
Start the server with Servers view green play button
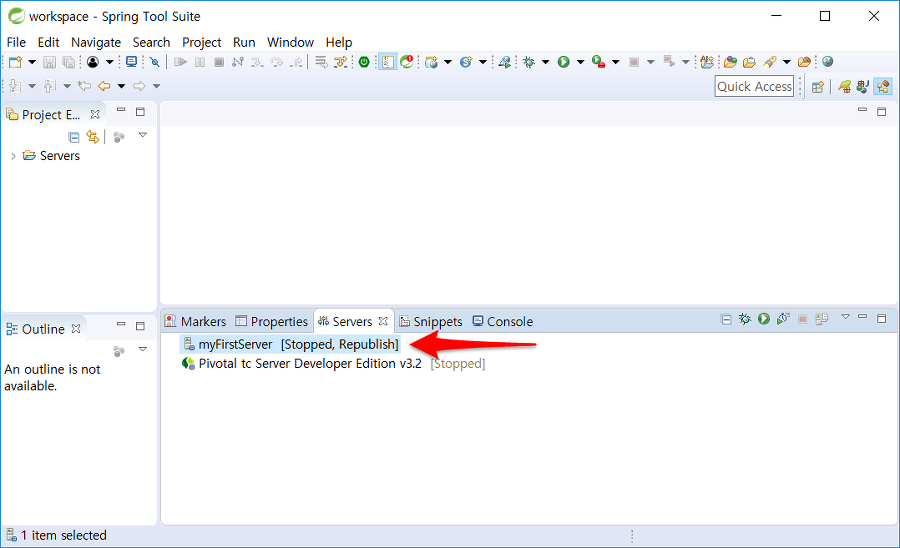[763, 318]
